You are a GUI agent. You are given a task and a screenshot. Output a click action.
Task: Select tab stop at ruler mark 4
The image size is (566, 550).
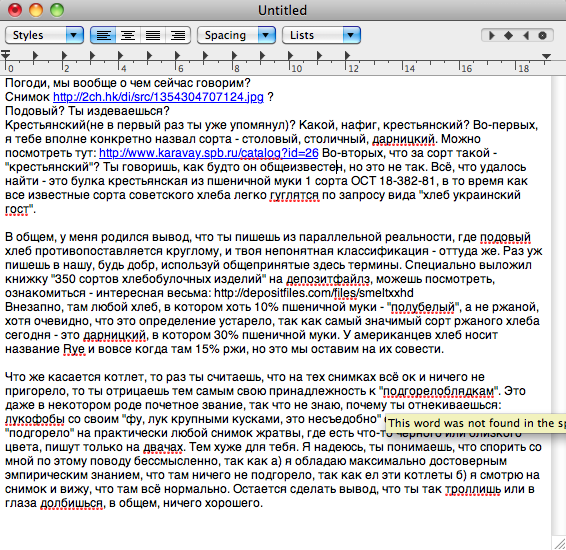(120, 56)
